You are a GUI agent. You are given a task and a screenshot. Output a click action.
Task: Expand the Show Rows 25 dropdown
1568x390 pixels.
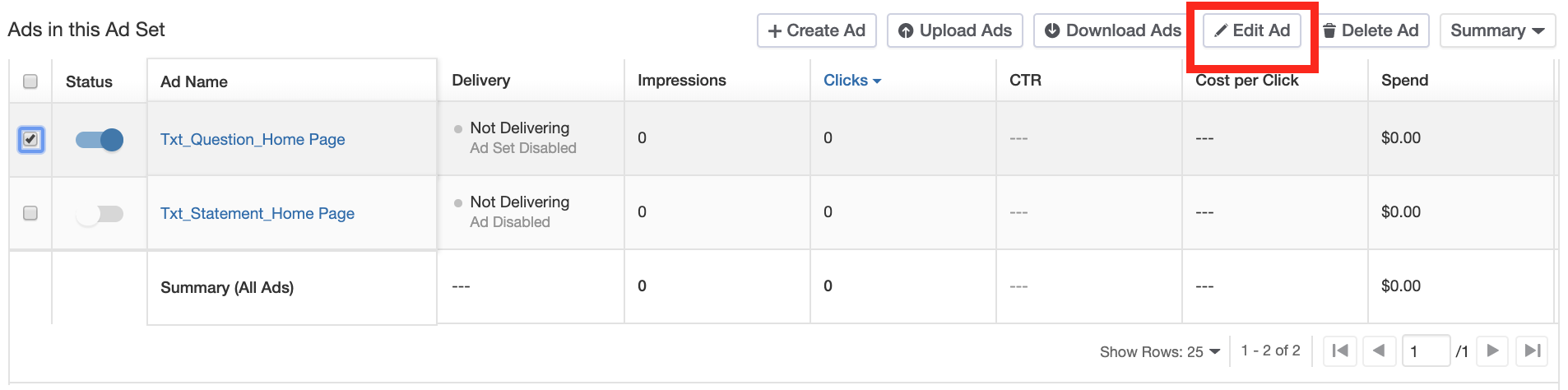1160,351
